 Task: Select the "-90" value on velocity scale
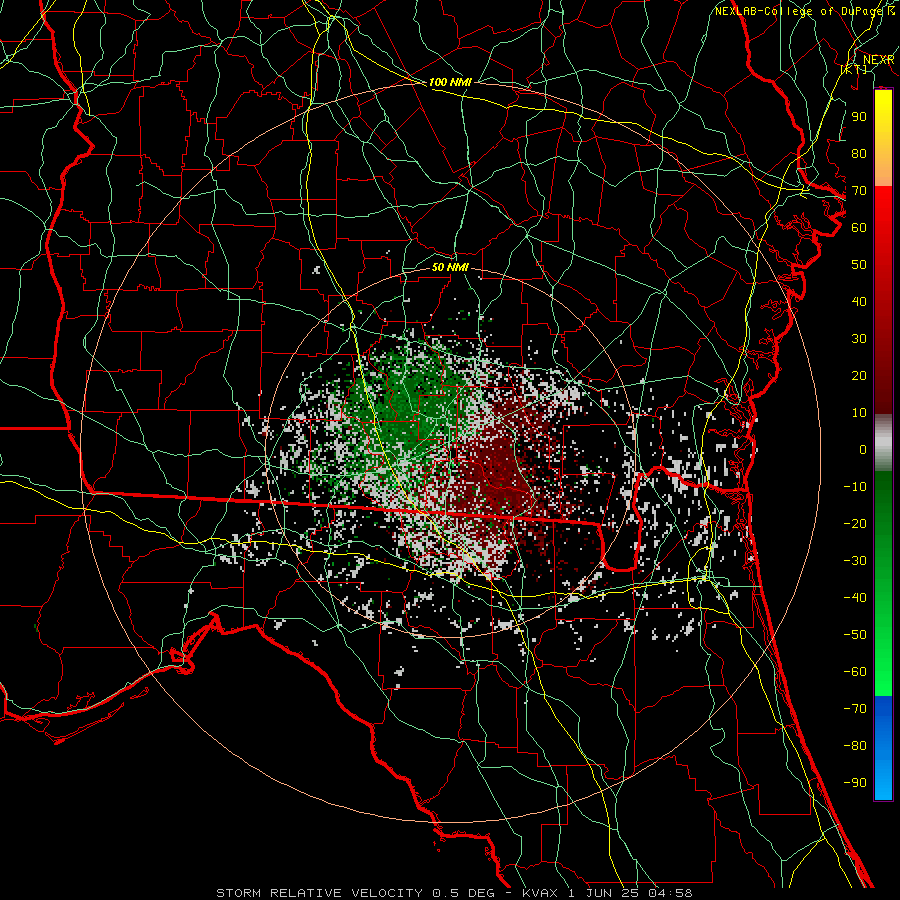855,783
